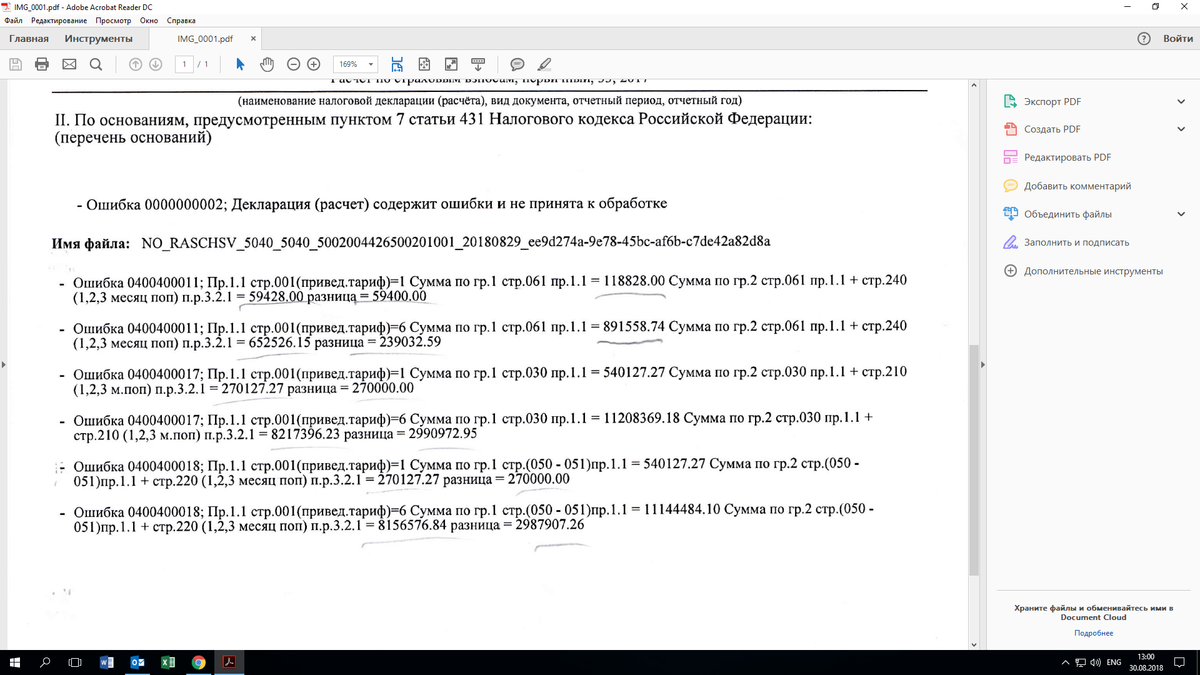
Task: Open the Объединить файлы tool
Action: [x=1067, y=214]
